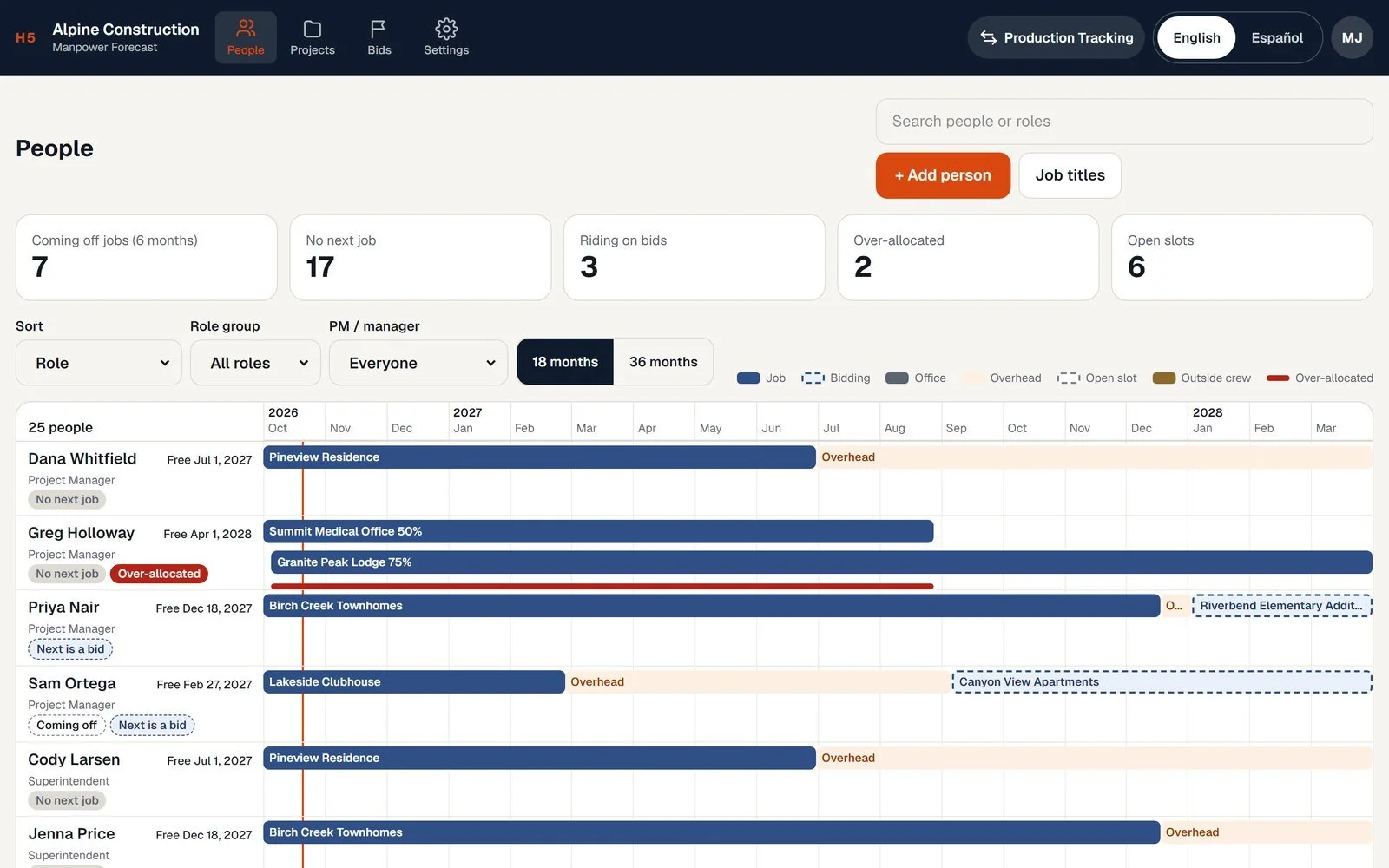Go to the Bids flag icon
This screenshot has width=1389, height=868.
point(379,29)
